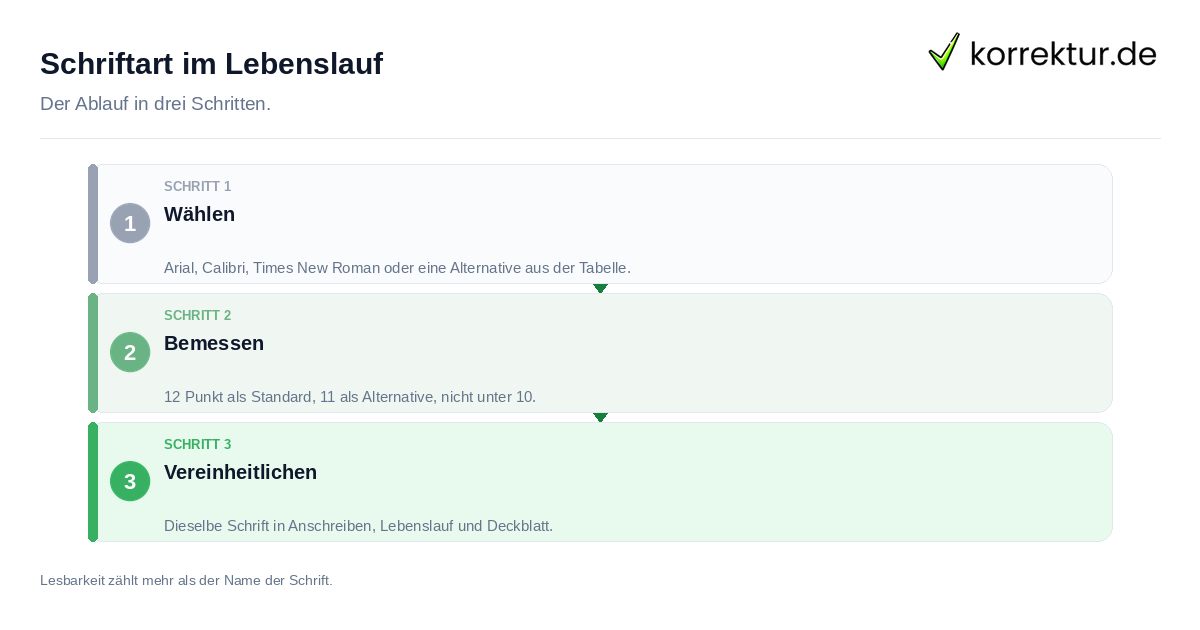The image size is (1200, 630).
Task: Click the SCHRITT 3 label
Action: (197, 444)
